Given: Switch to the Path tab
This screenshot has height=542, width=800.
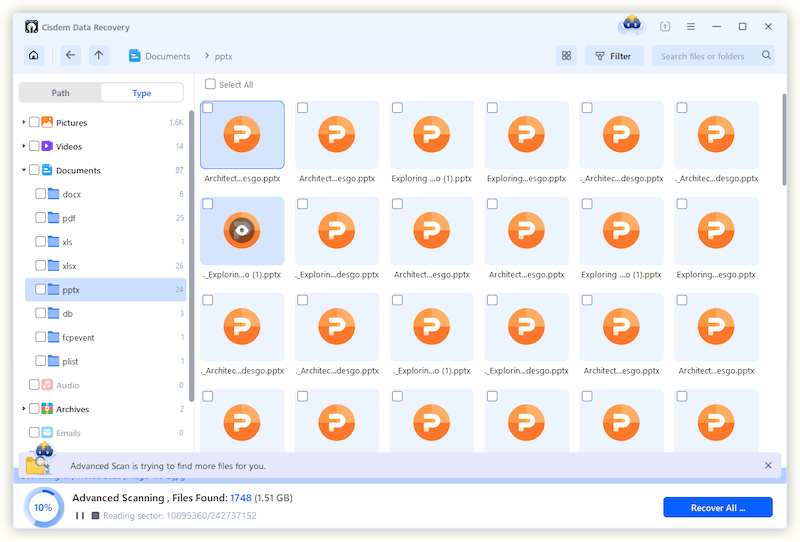Looking at the screenshot, I should (60, 93).
